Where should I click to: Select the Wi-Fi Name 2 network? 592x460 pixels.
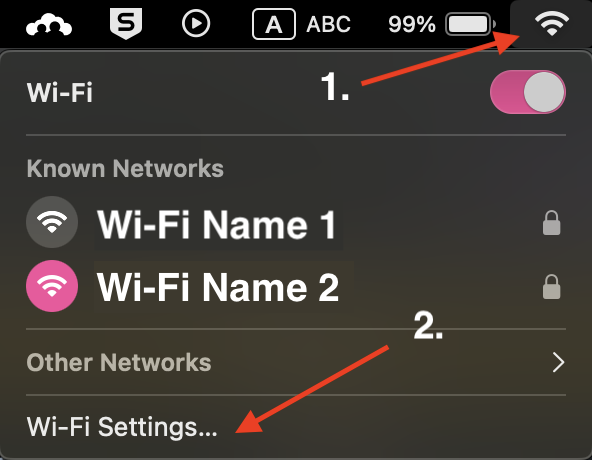click(x=218, y=288)
